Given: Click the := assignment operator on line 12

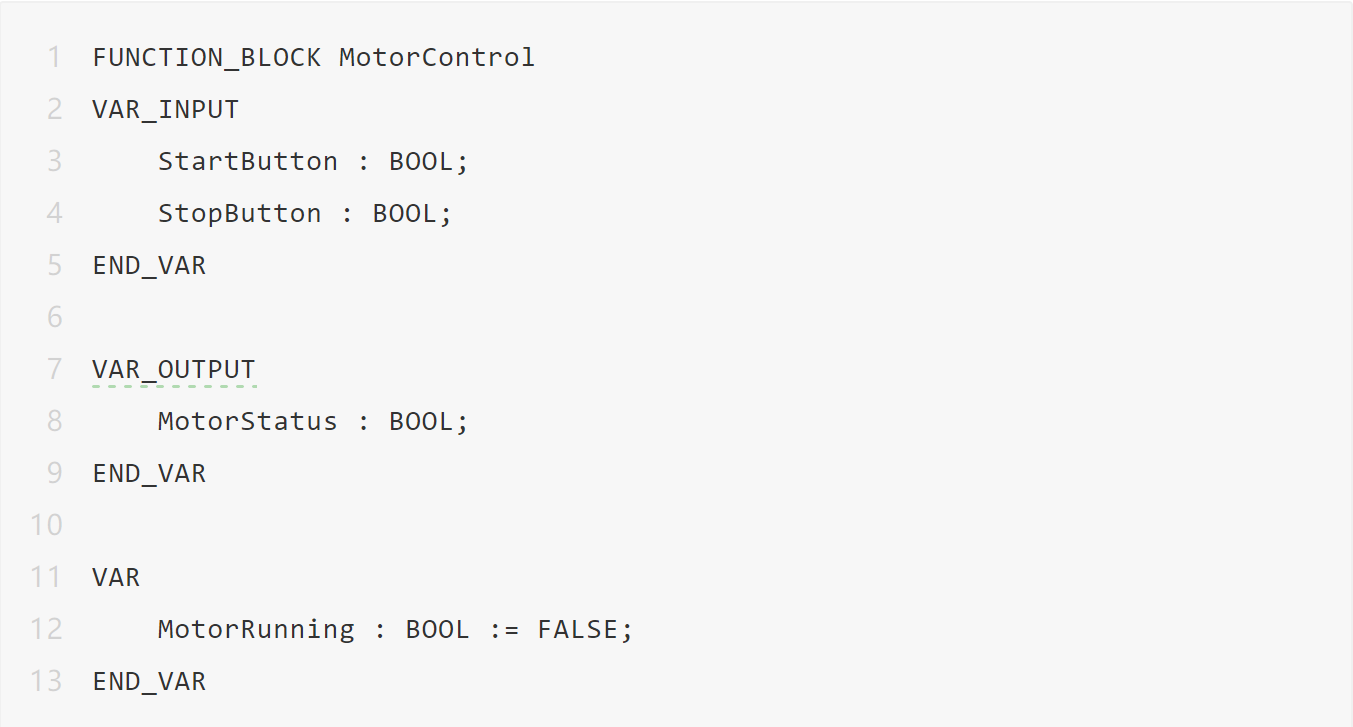Looking at the screenshot, I should point(503,629).
